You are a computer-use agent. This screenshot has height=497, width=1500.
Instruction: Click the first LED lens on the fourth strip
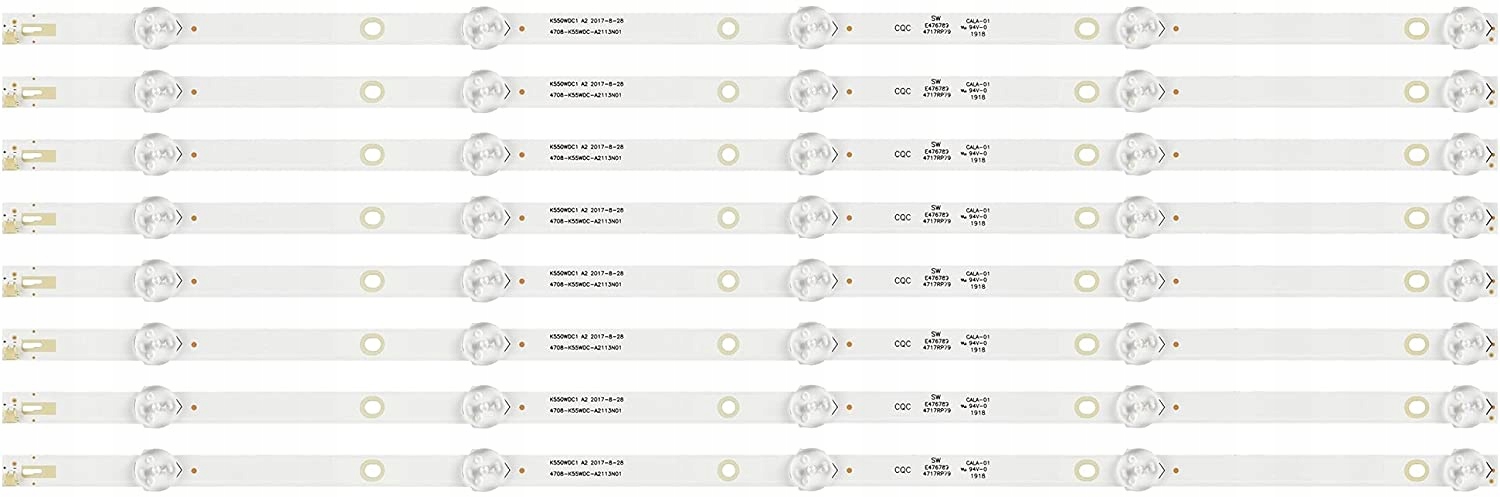[x=153, y=216]
